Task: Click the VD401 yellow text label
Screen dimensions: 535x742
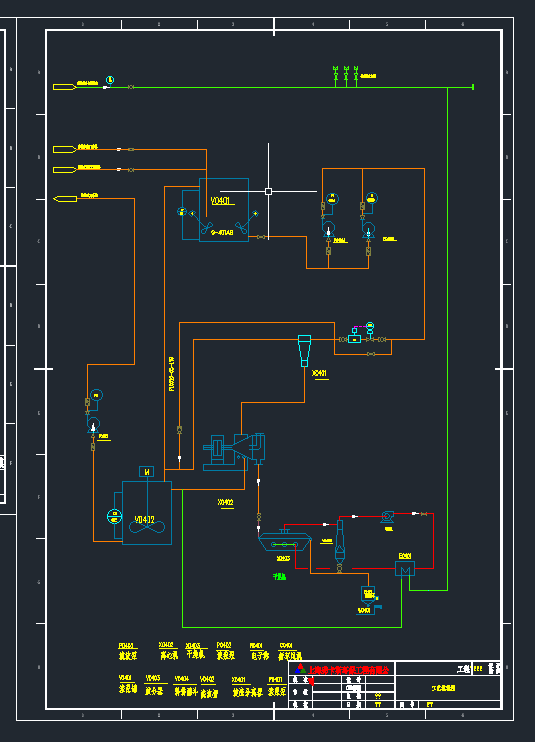Action: [220, 202]
